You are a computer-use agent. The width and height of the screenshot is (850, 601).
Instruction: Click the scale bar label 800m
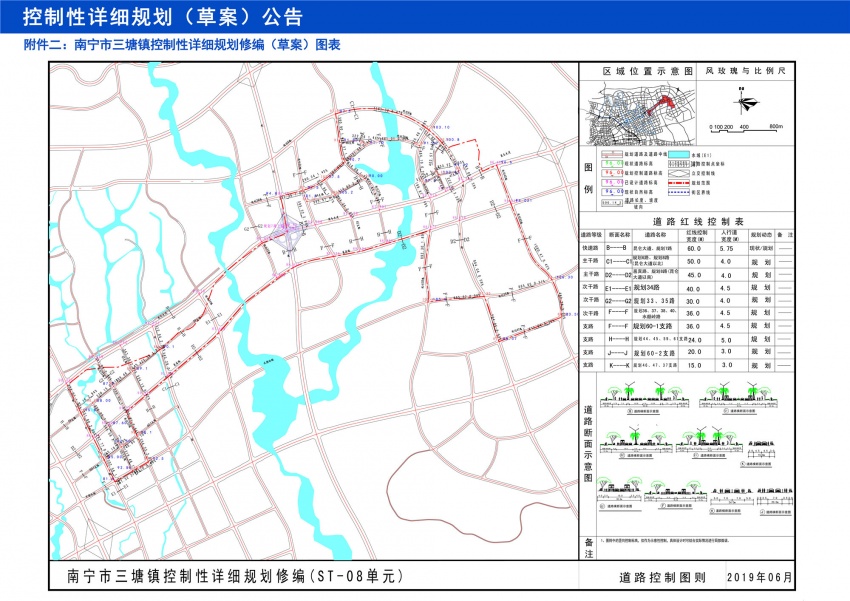coord(776,126)
